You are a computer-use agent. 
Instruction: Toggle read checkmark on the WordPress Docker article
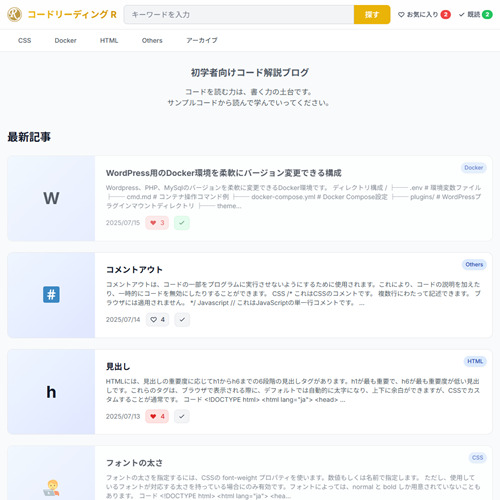tap(182, 223)
